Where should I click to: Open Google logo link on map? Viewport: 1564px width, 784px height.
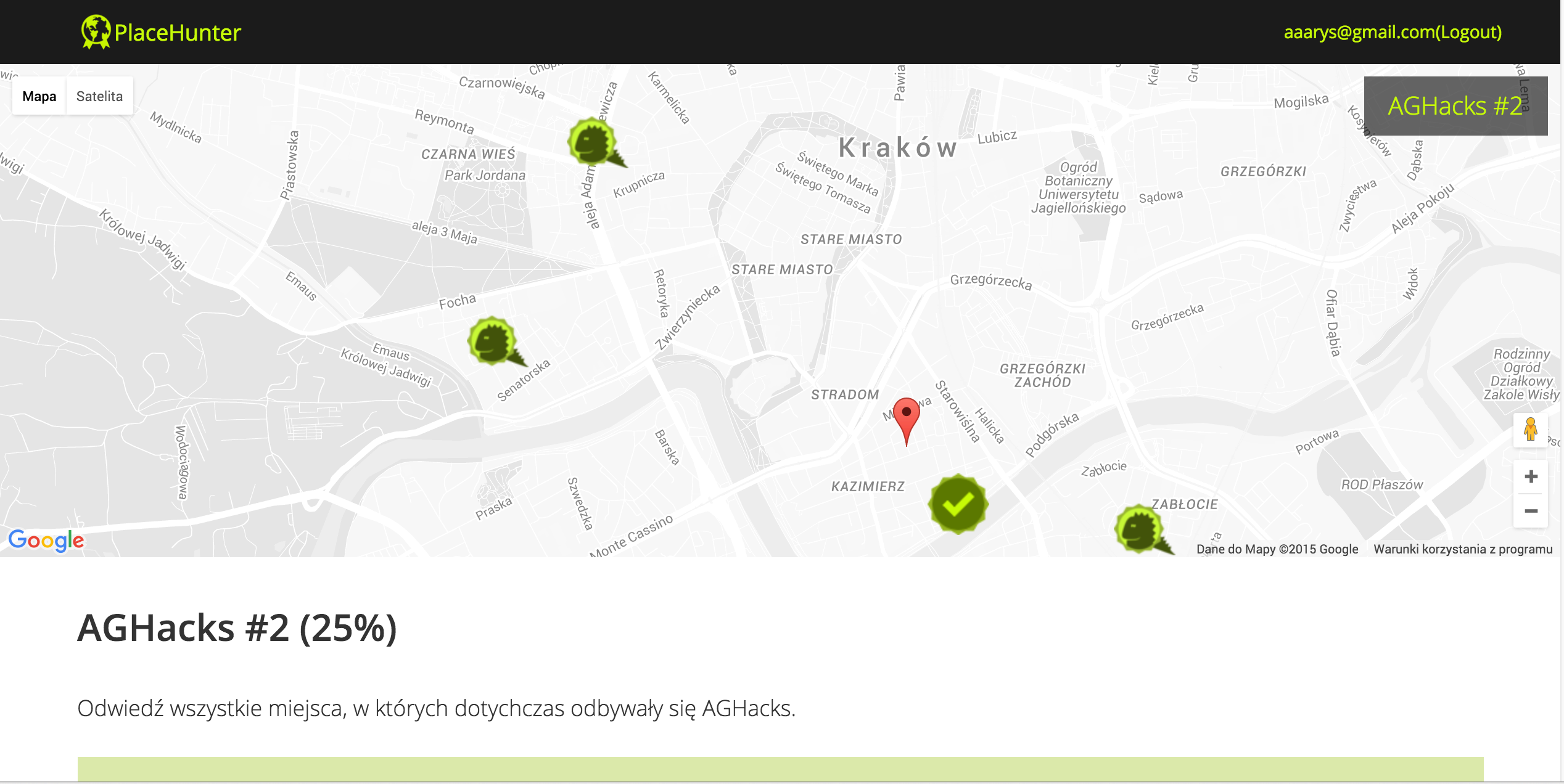tap(46, 541)
